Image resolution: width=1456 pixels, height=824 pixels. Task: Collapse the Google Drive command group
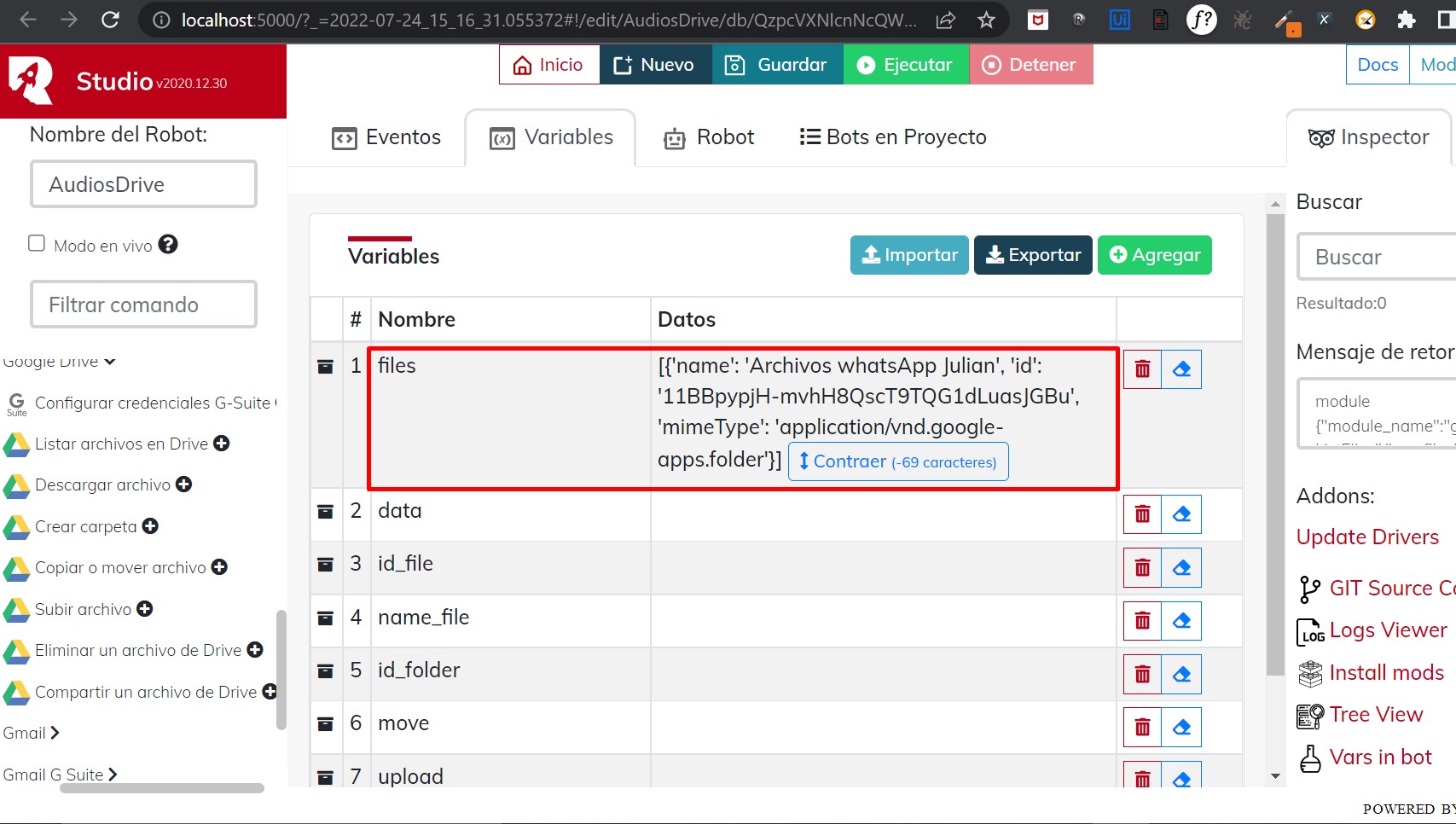[109, 361]
